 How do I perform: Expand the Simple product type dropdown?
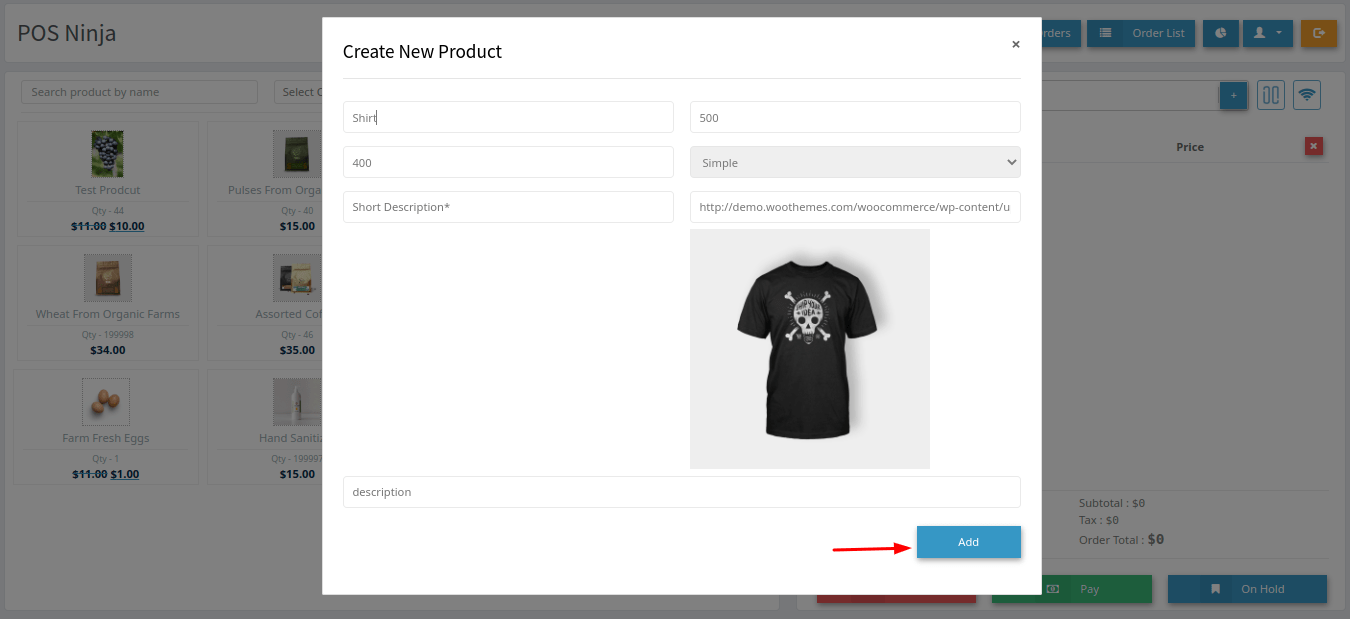(855, 162)
